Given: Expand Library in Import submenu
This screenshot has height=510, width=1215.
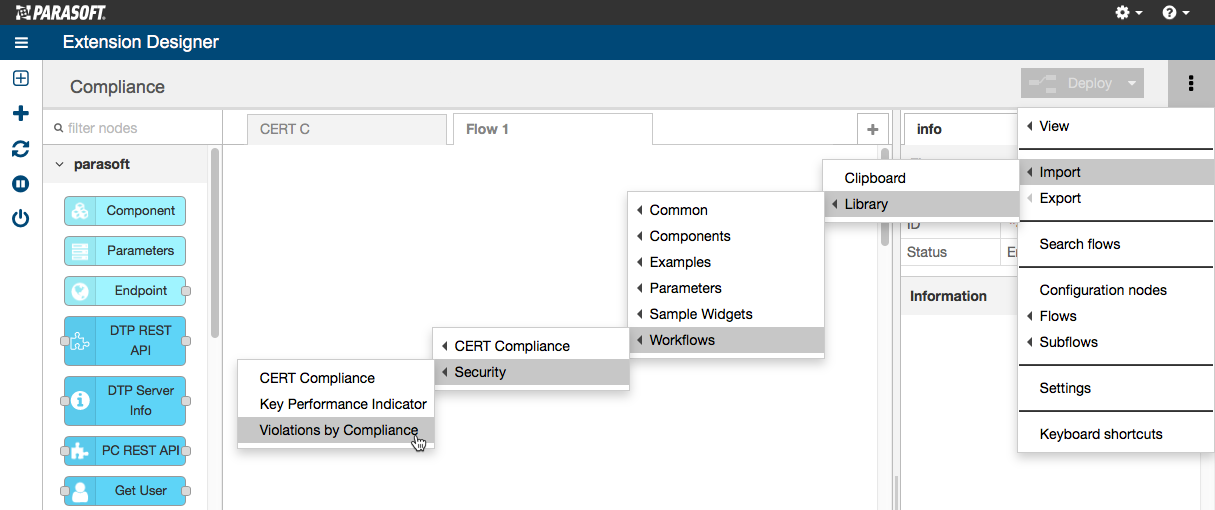Looking at the screenshot, I should pyautogui.click(x=920, y=204).
